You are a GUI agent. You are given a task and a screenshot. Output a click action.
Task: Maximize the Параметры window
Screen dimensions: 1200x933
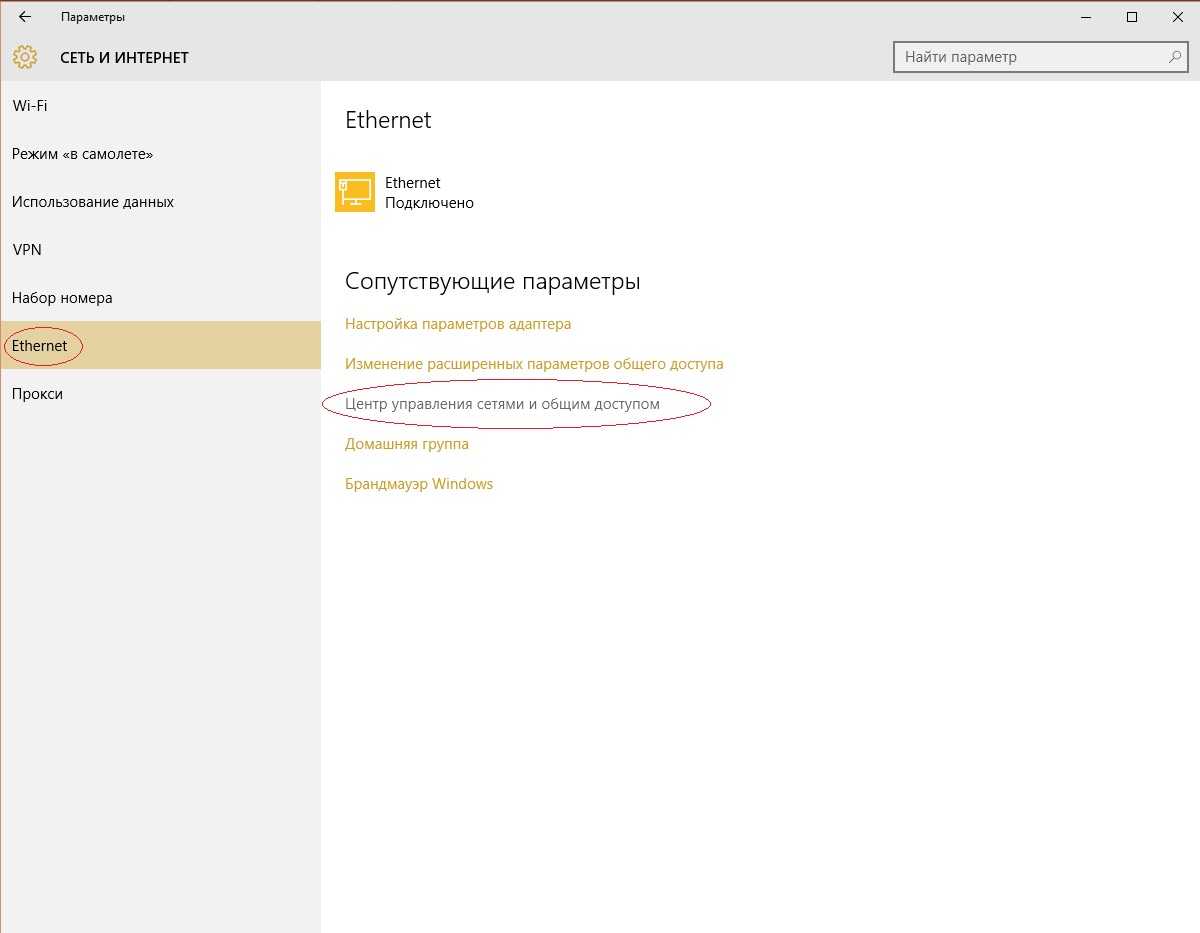(1132, 17)
